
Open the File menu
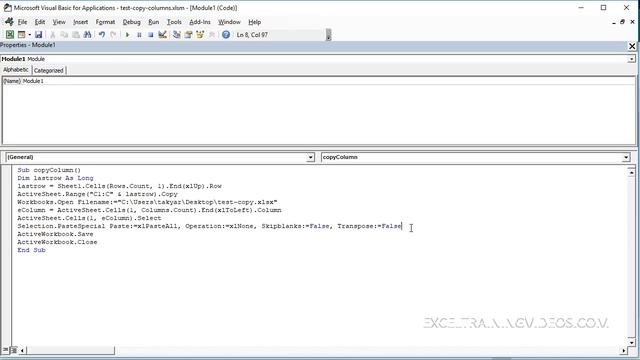coord(22,22)
